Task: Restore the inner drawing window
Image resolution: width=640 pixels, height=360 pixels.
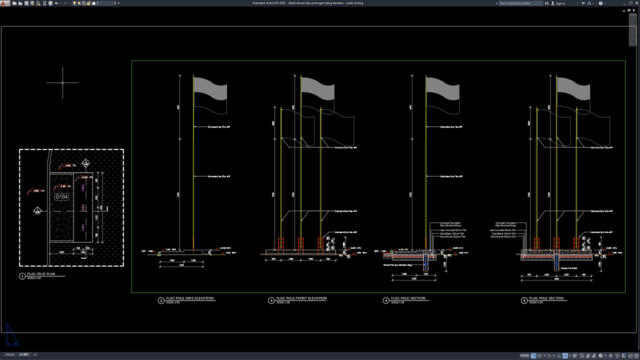Action: 629,11
